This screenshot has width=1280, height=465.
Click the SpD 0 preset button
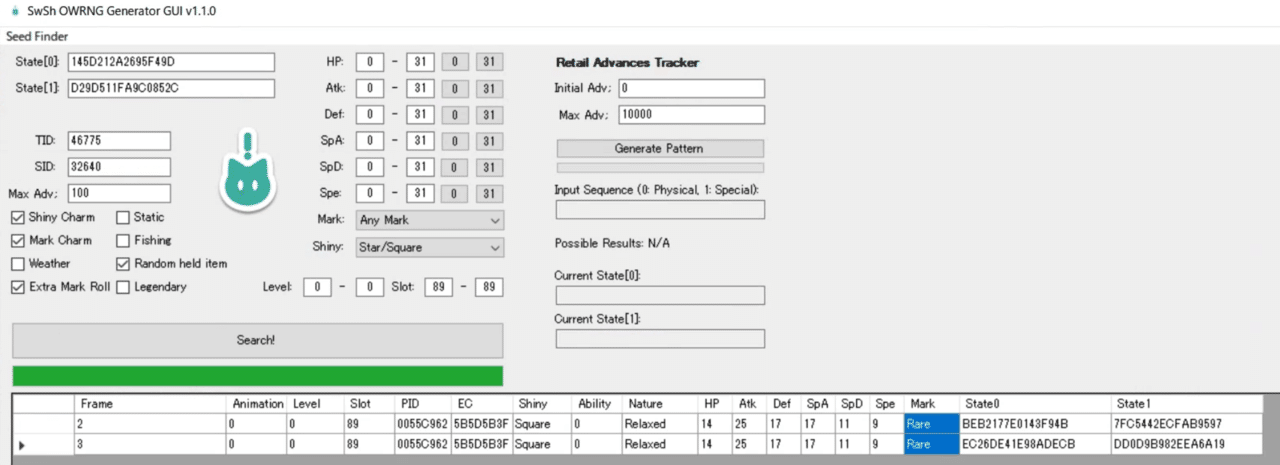[x=454, y=166]
